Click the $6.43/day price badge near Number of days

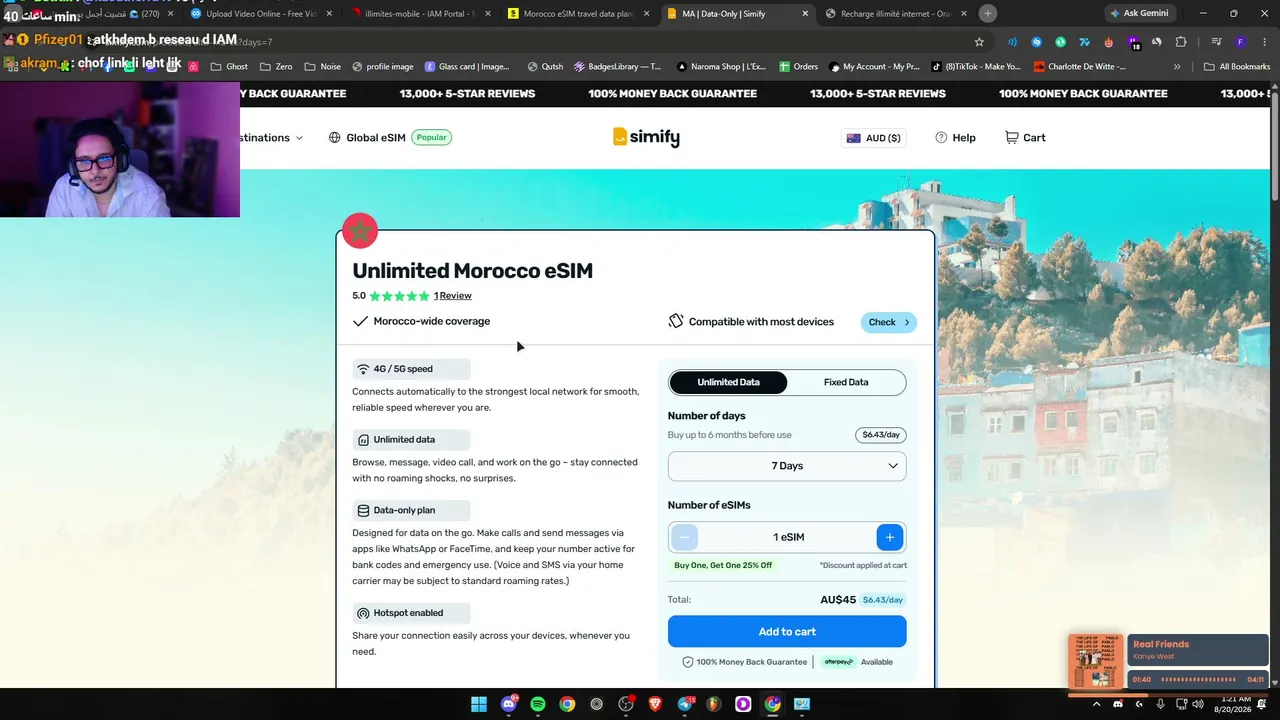[x=881, y=435]
